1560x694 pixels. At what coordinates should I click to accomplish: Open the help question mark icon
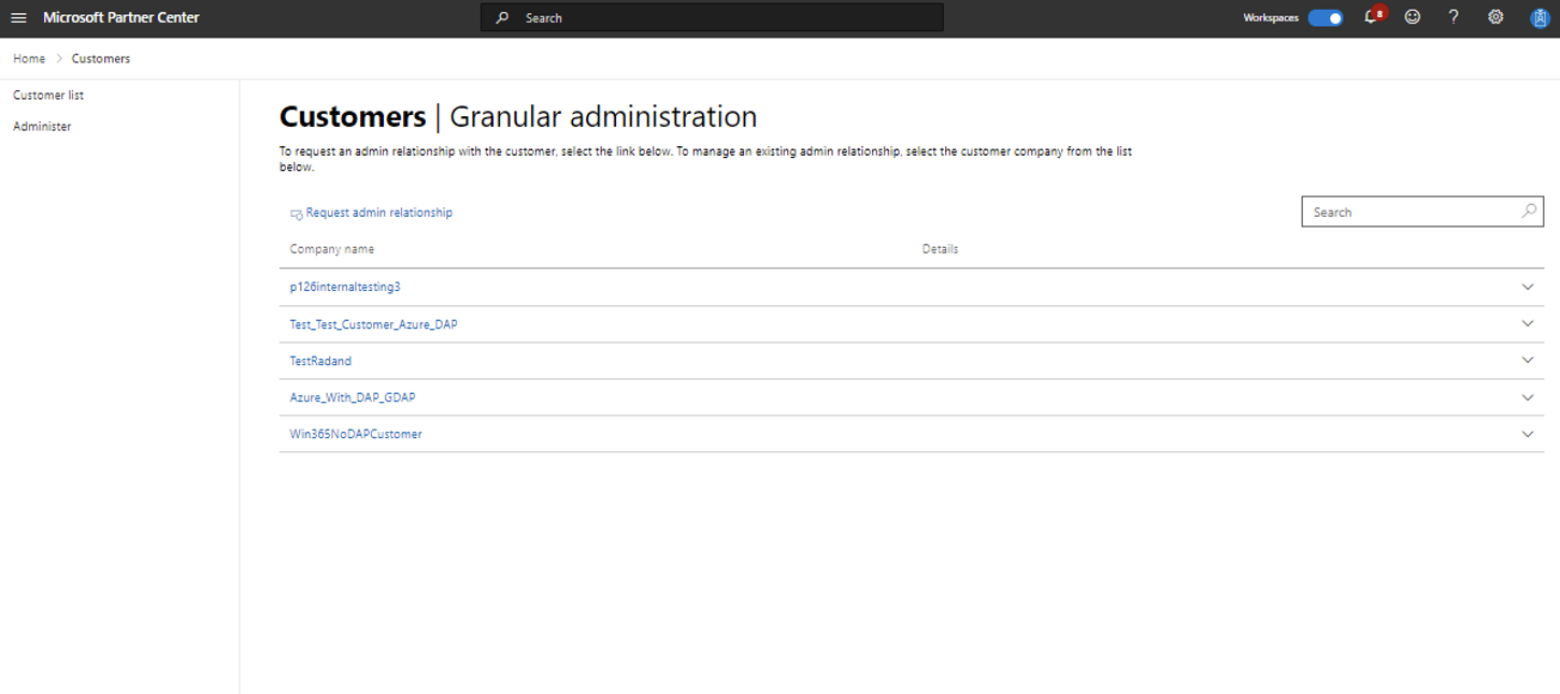[x=1453, y=17]
